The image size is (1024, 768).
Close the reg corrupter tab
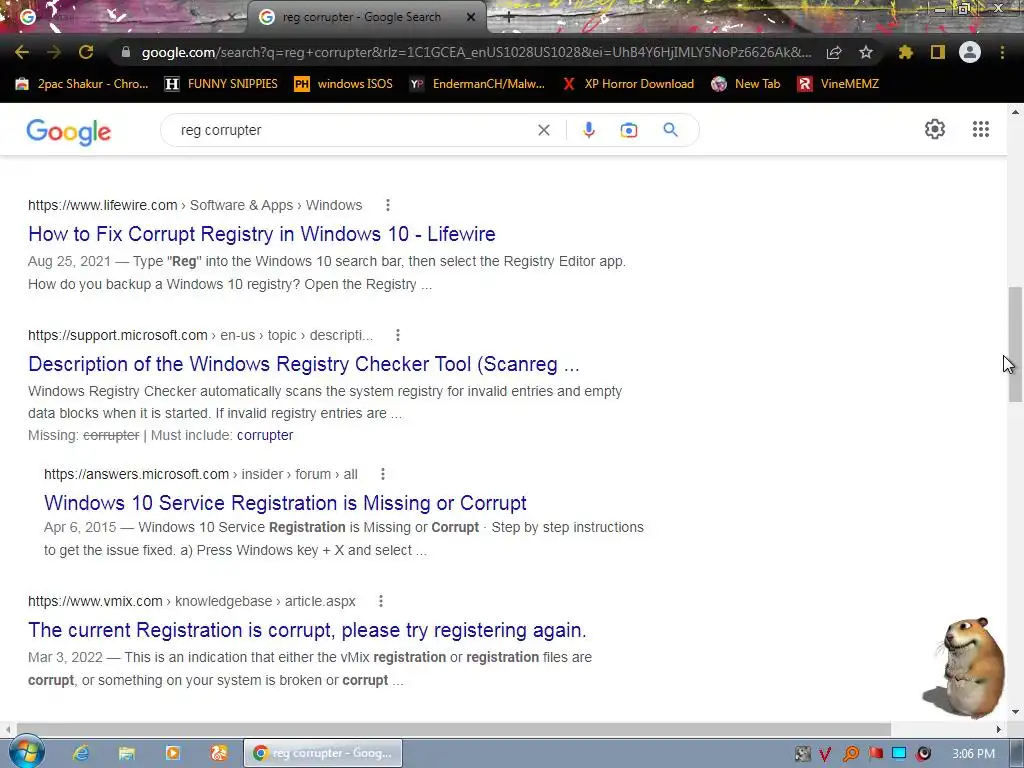click(x=471, y=17)
